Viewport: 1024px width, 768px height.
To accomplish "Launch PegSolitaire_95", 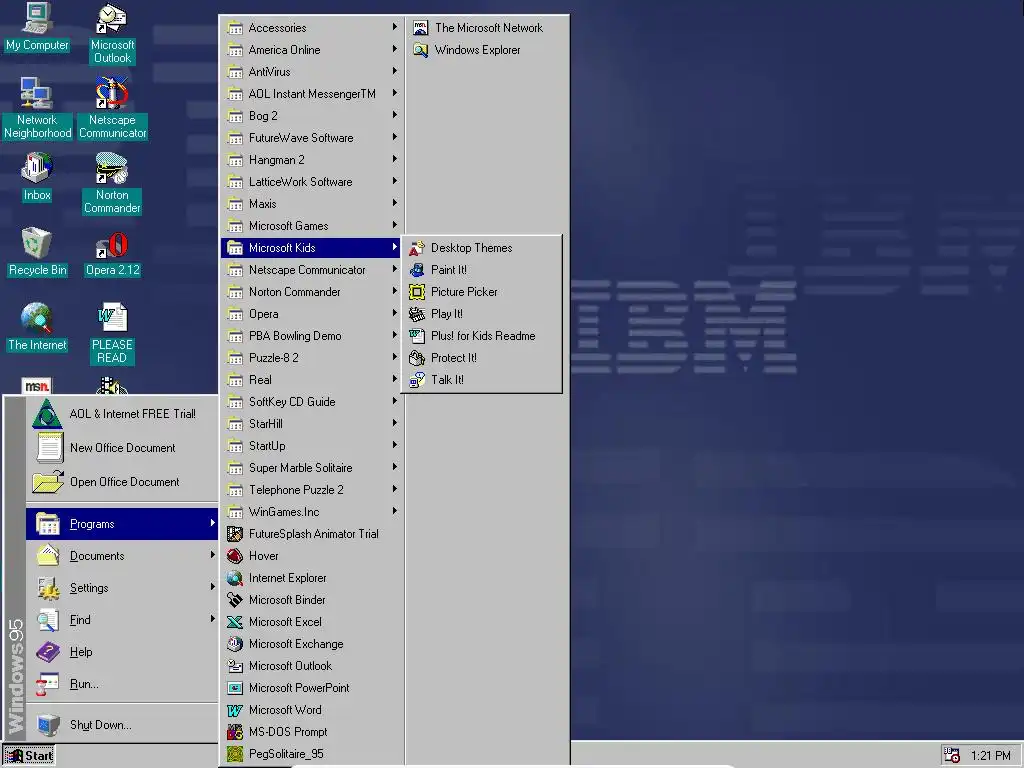I will 312,754.
